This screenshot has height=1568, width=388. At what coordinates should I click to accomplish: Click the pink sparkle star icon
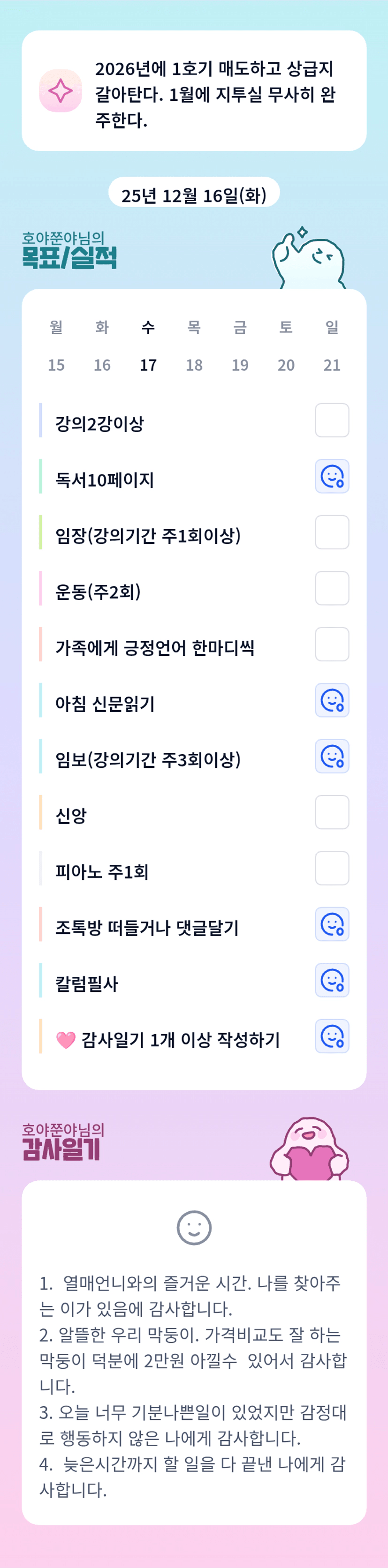(x=61, y=90)
